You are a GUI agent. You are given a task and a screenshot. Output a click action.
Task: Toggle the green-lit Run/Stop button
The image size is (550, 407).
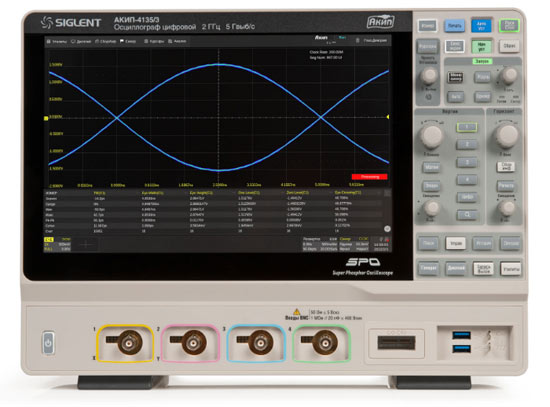click(509, 25)
